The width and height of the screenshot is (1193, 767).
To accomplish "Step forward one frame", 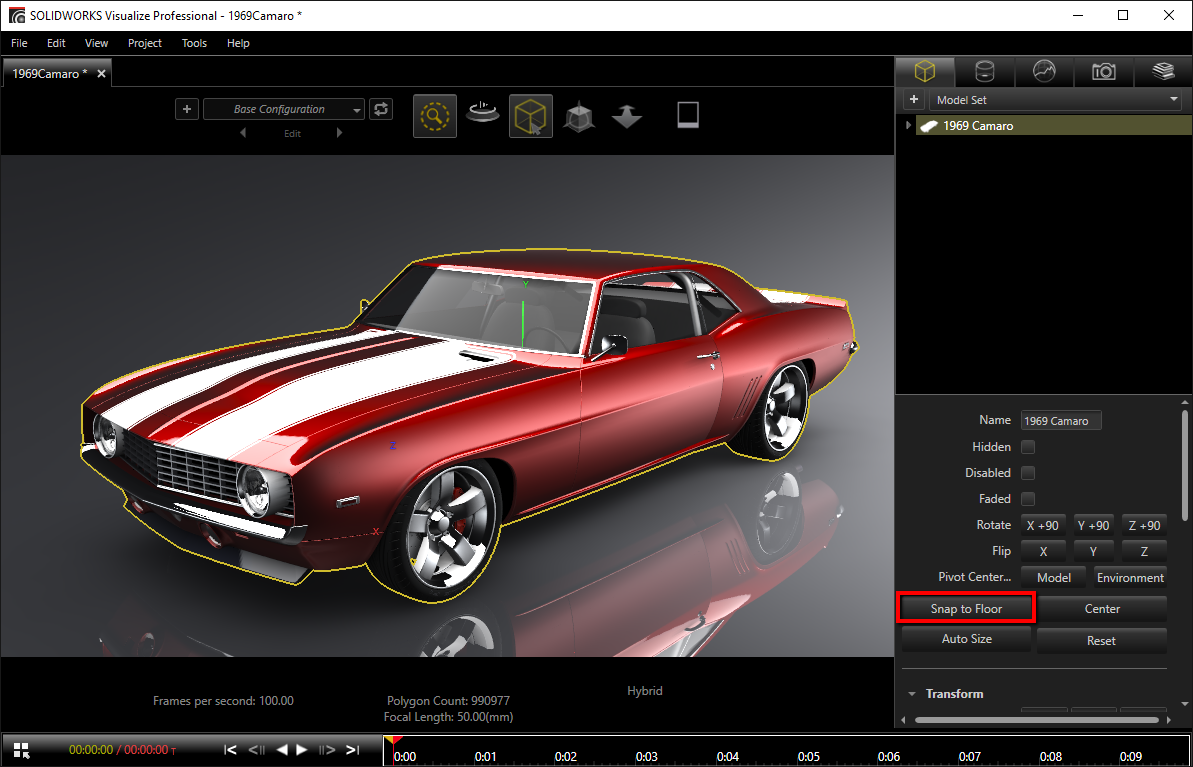I will pyautogui.click(x=327, y=750).
